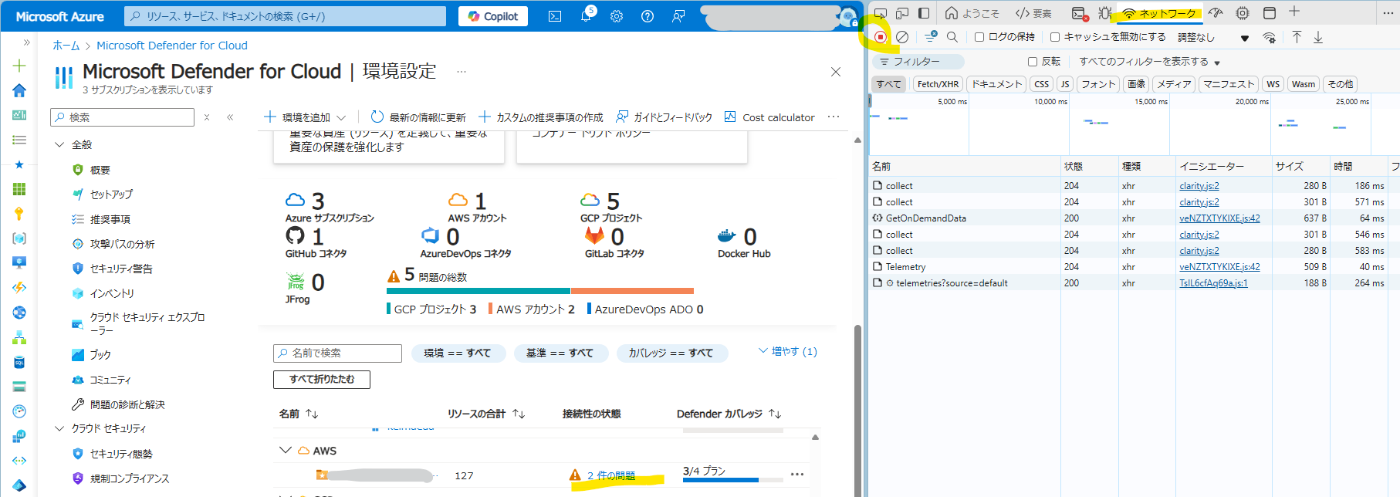Open 規制コンプライアンス menu item

click(121, 478)
